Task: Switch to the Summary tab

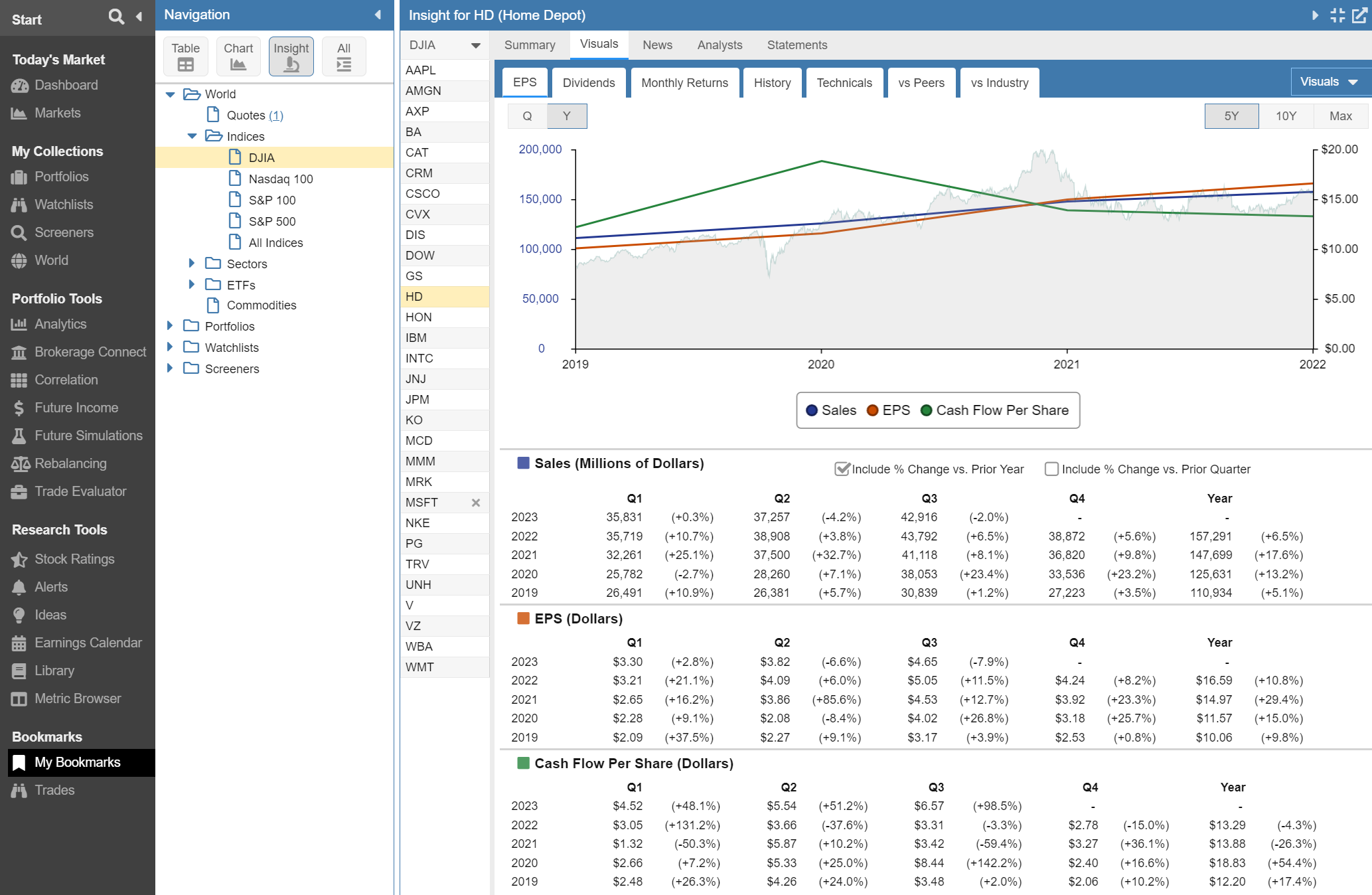Action: click(x=530, y=45)
